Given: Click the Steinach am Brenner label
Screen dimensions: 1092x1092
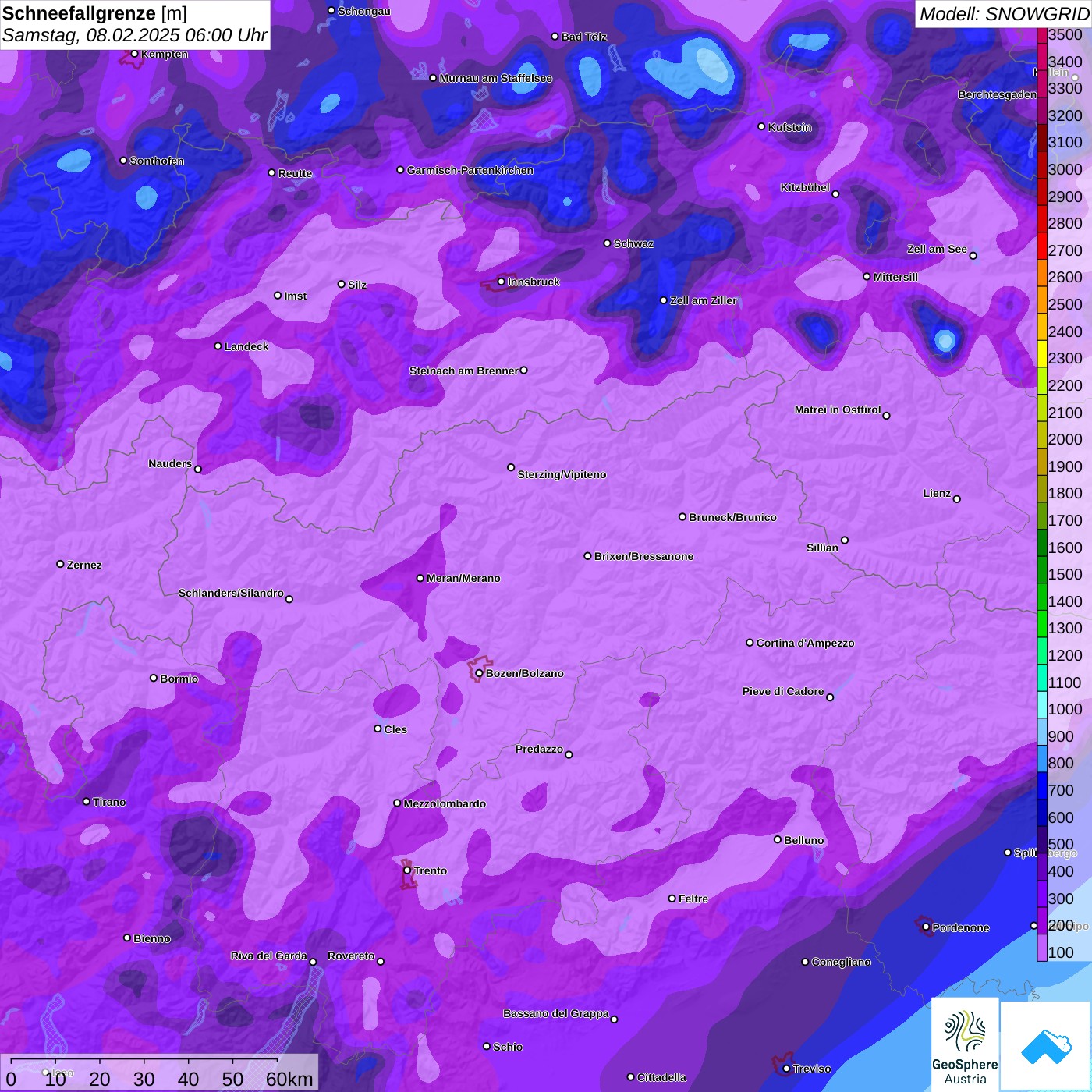Looking at the screenshot, I should (463, 370).
